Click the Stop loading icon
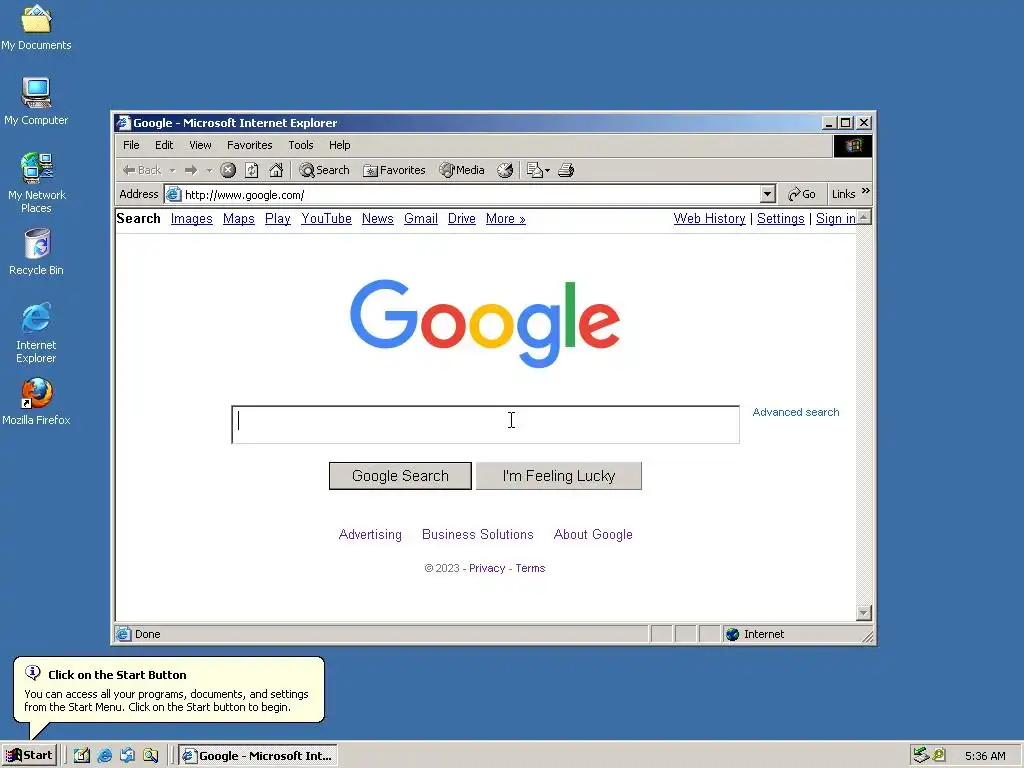1024x768 pixels. point(228,170)
